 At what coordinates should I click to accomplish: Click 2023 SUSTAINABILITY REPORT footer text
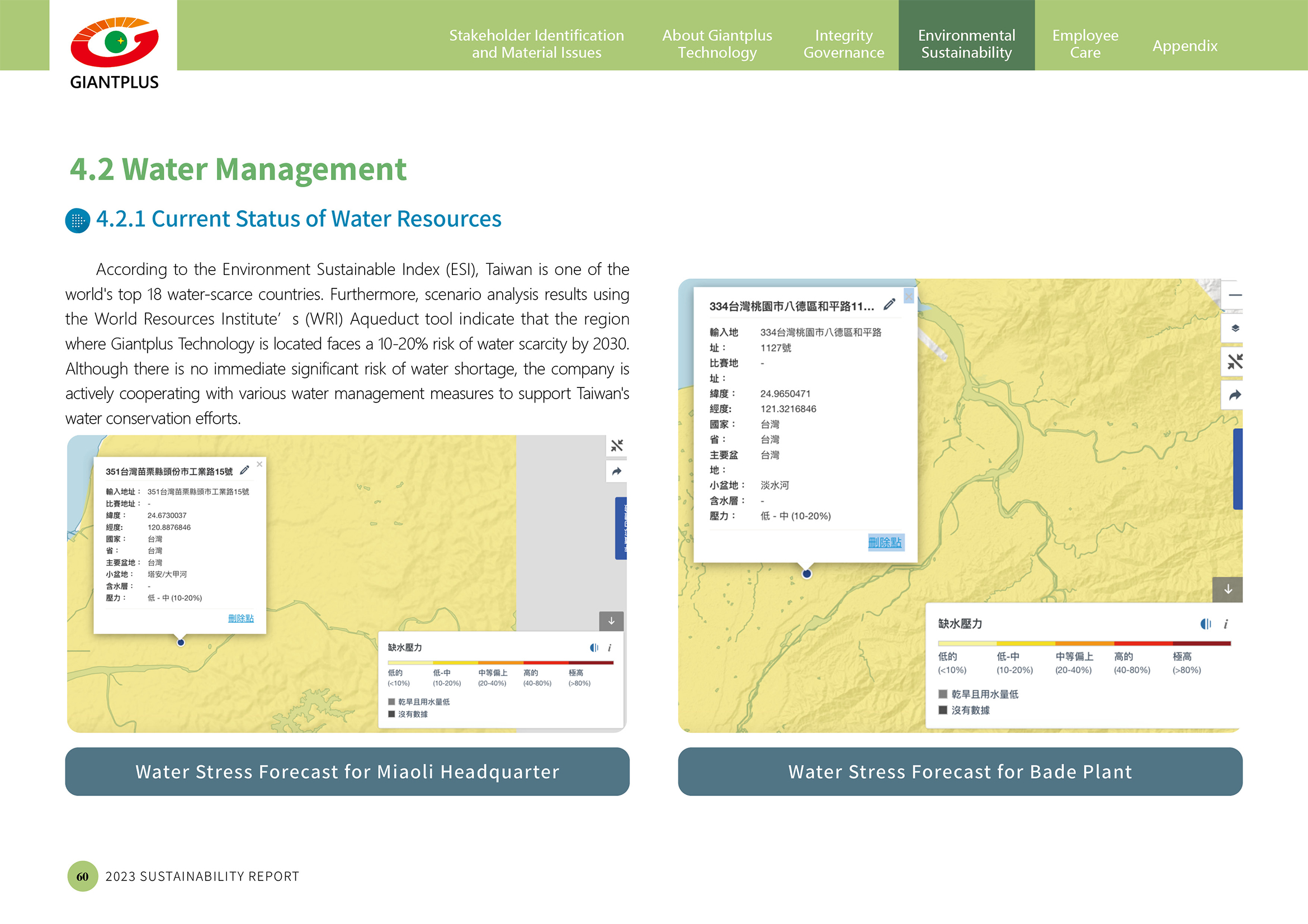[x=202, y=876]
